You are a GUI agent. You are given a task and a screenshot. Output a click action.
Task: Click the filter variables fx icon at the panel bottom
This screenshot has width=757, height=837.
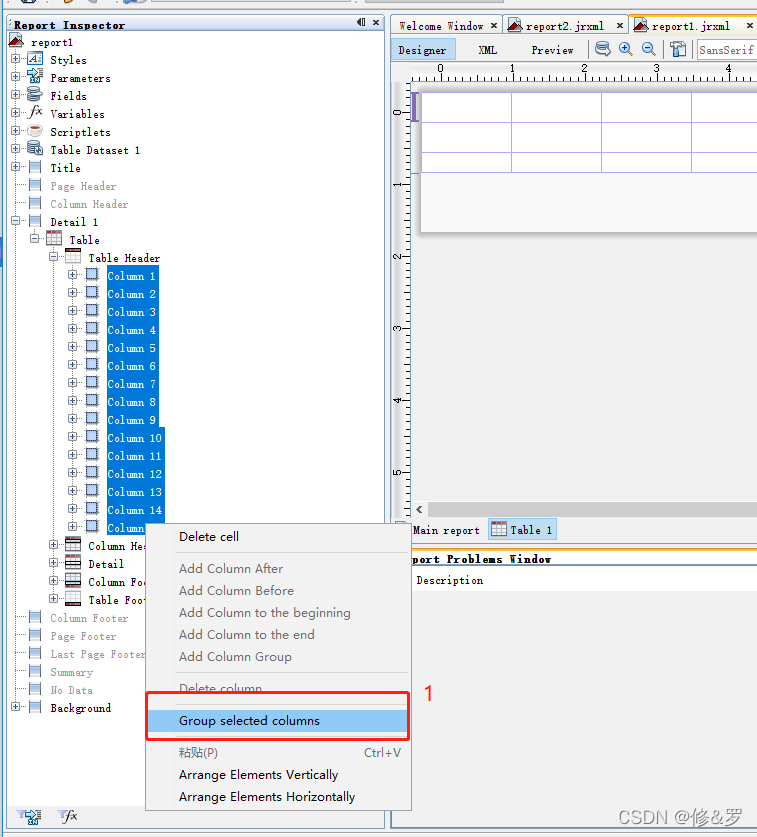click(68, 816)
